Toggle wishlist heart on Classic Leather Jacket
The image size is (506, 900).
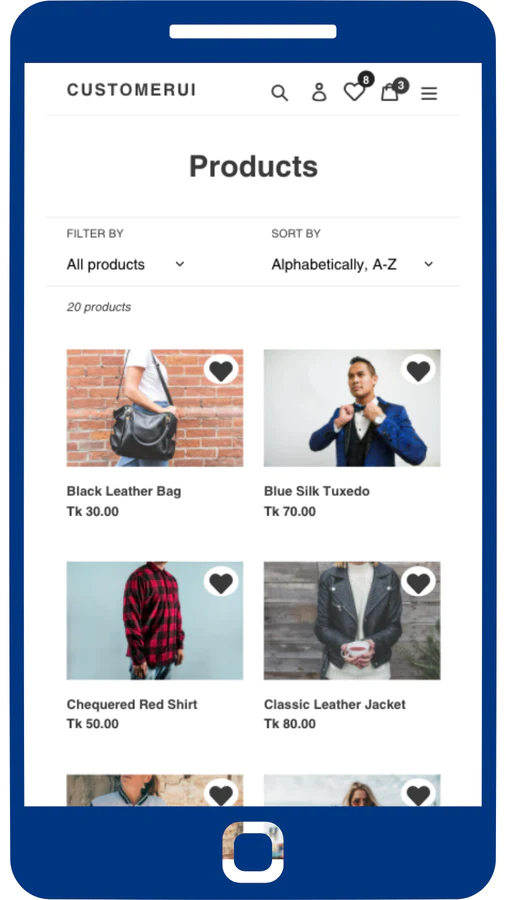pos(418,583)
